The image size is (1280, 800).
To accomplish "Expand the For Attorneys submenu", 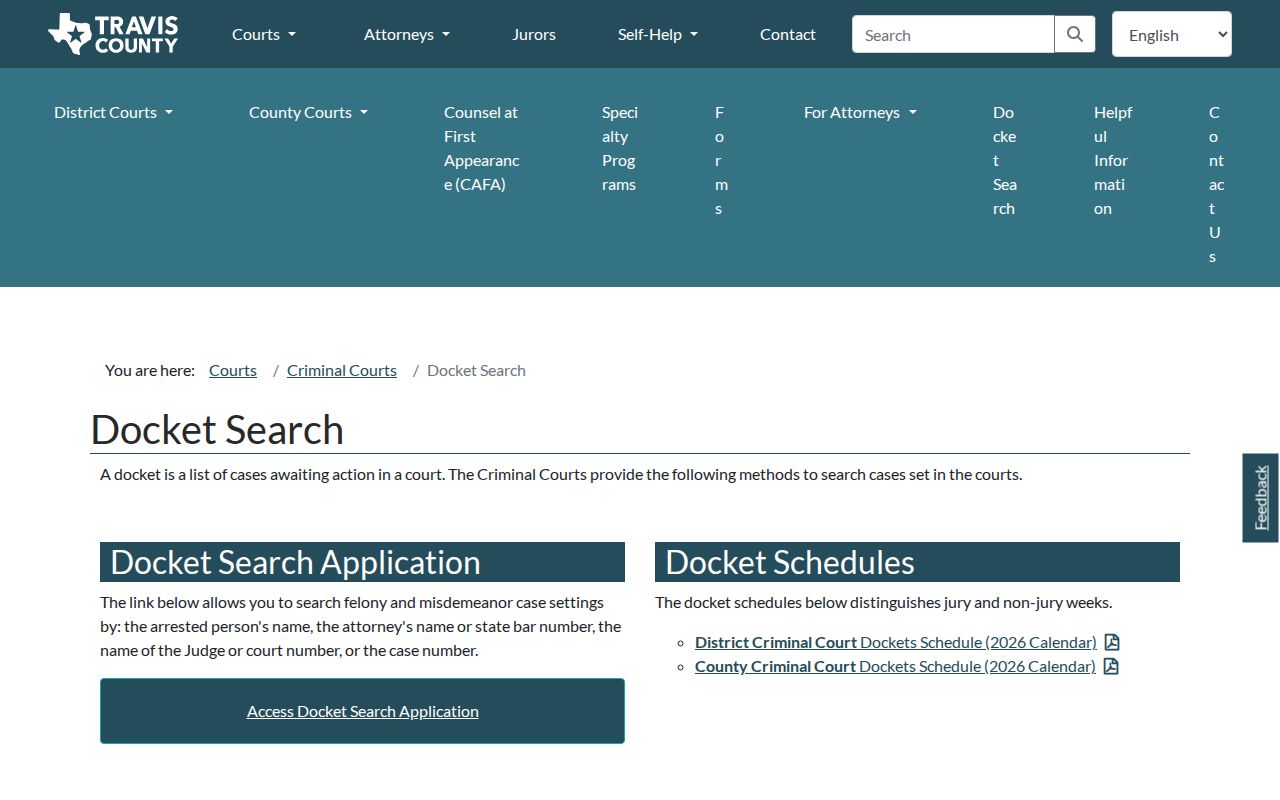I will point(861,112).
